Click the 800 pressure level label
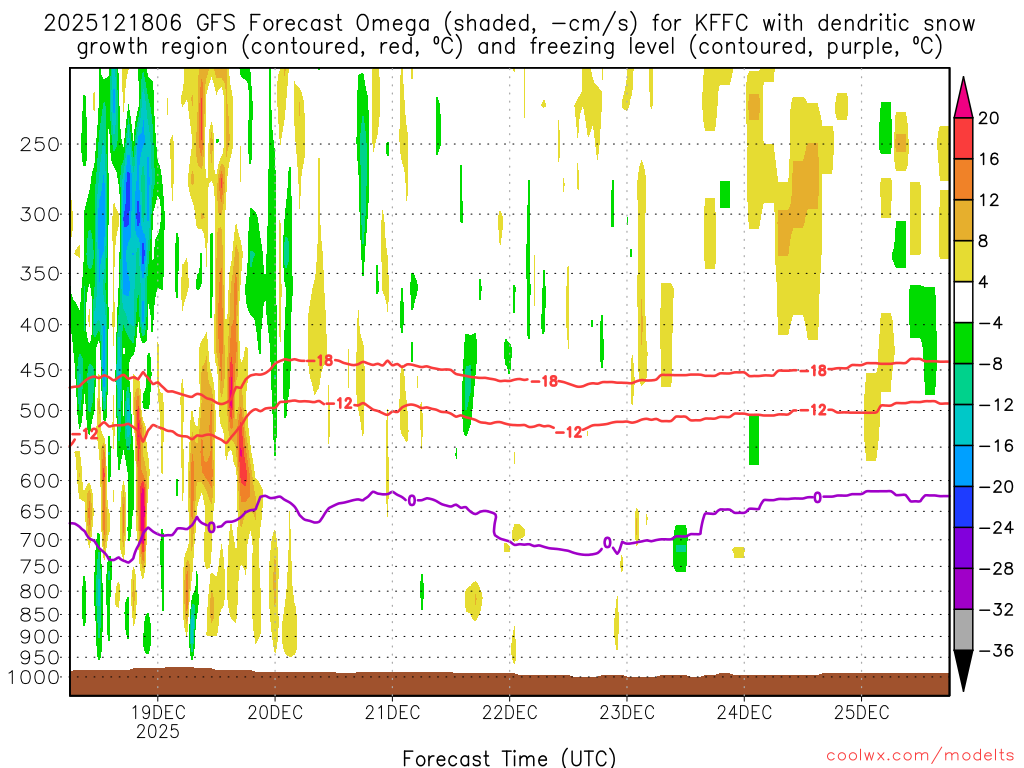Screen dimensions: 1024x768 point(40,592)
